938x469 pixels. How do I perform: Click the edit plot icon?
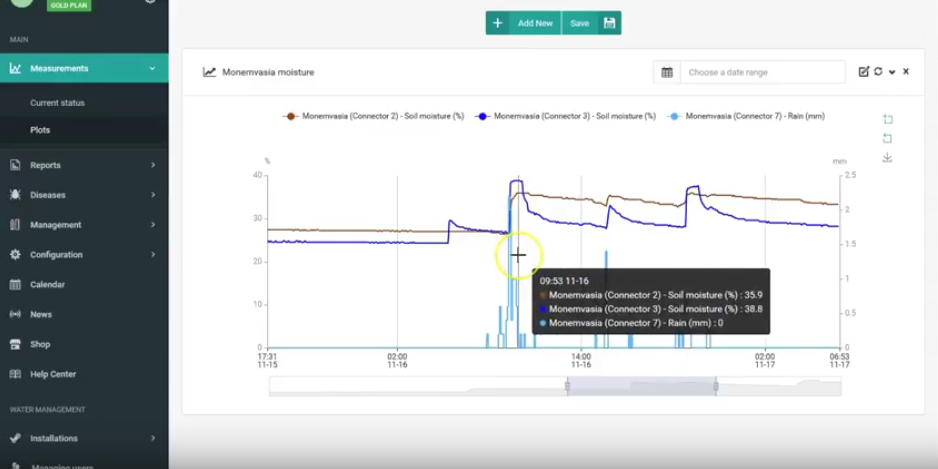click(x=864, y=72)
